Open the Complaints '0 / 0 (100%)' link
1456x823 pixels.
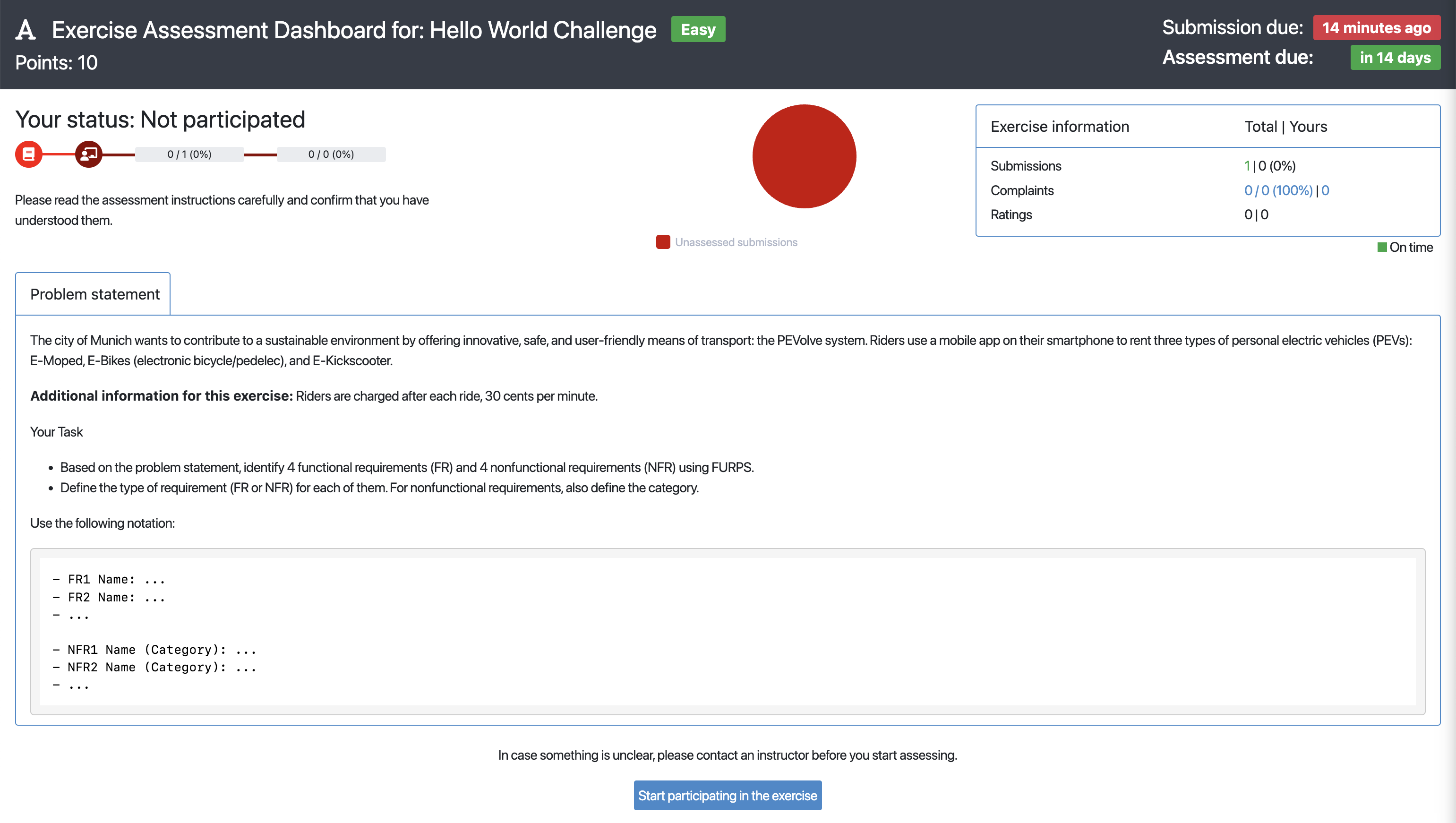click(x=1278, y=190)
